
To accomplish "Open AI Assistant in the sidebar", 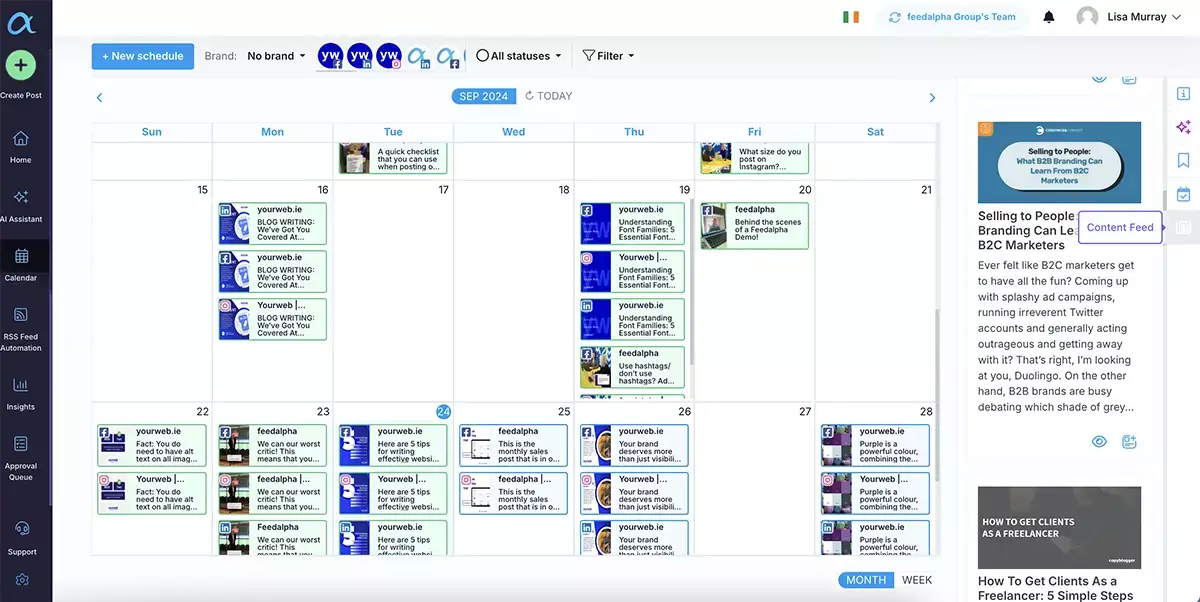I will coord(21,205).
